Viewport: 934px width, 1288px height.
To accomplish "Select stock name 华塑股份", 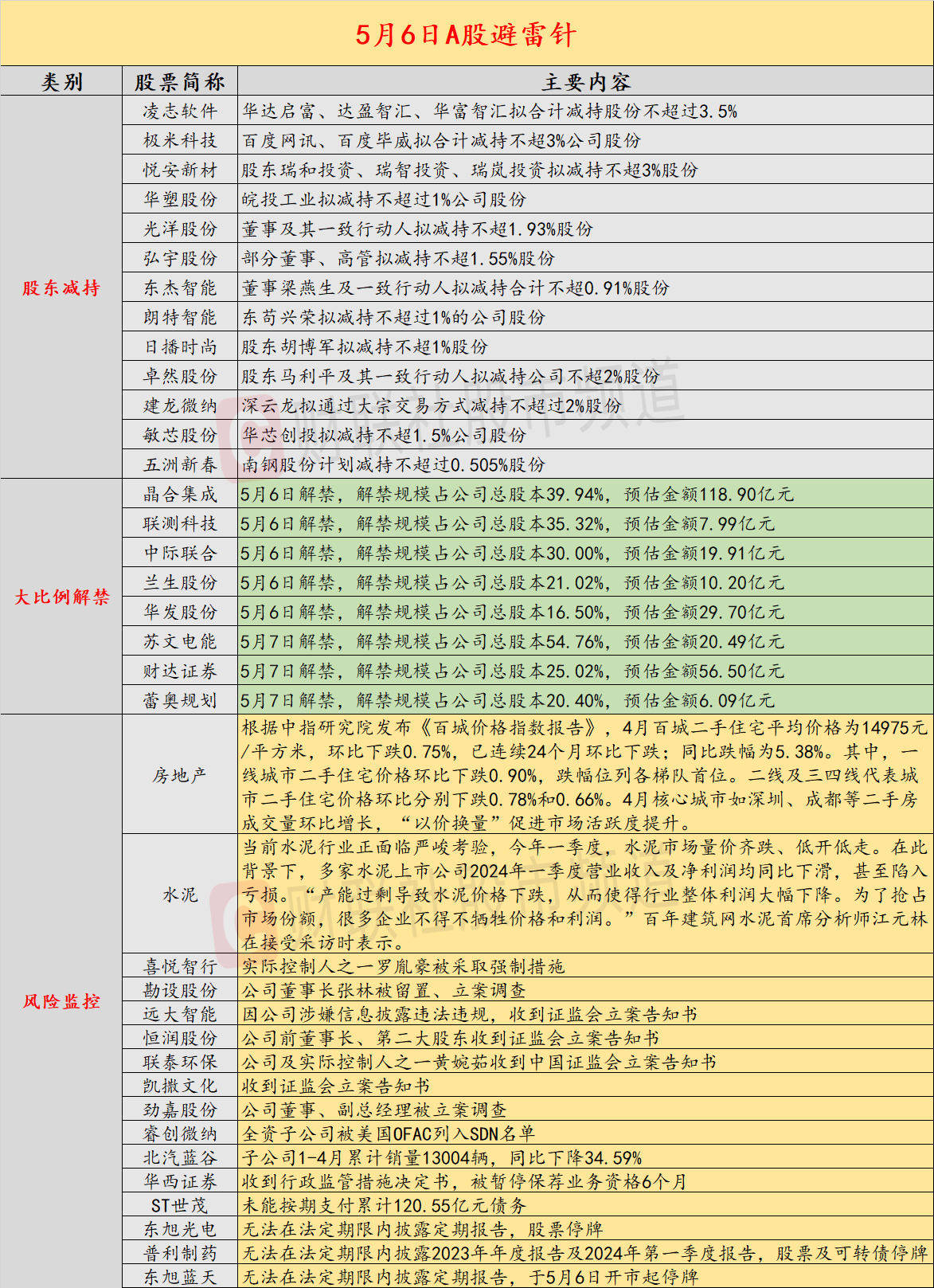I will tap(180, 200).
